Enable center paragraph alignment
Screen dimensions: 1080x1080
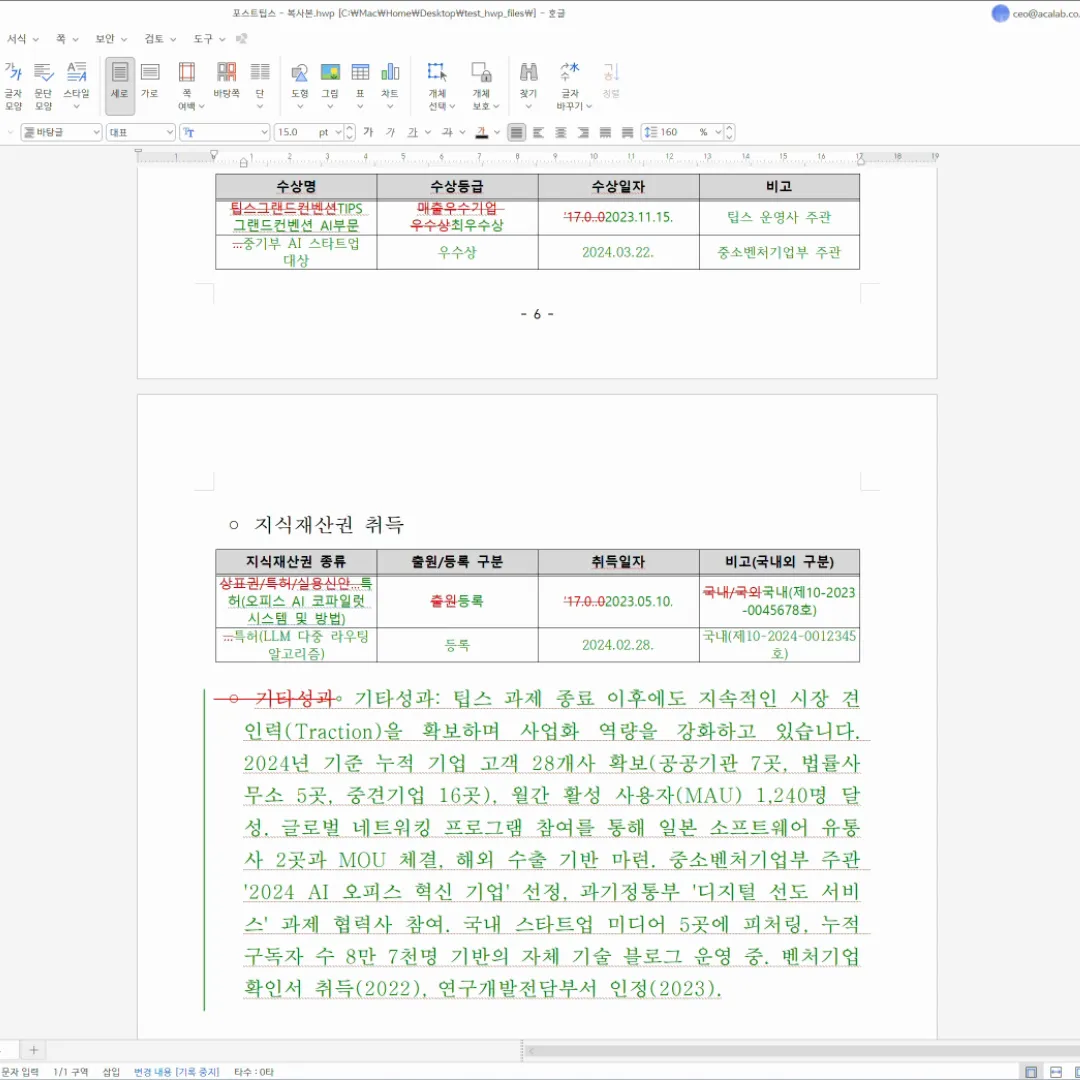click(x=561, y=132)
